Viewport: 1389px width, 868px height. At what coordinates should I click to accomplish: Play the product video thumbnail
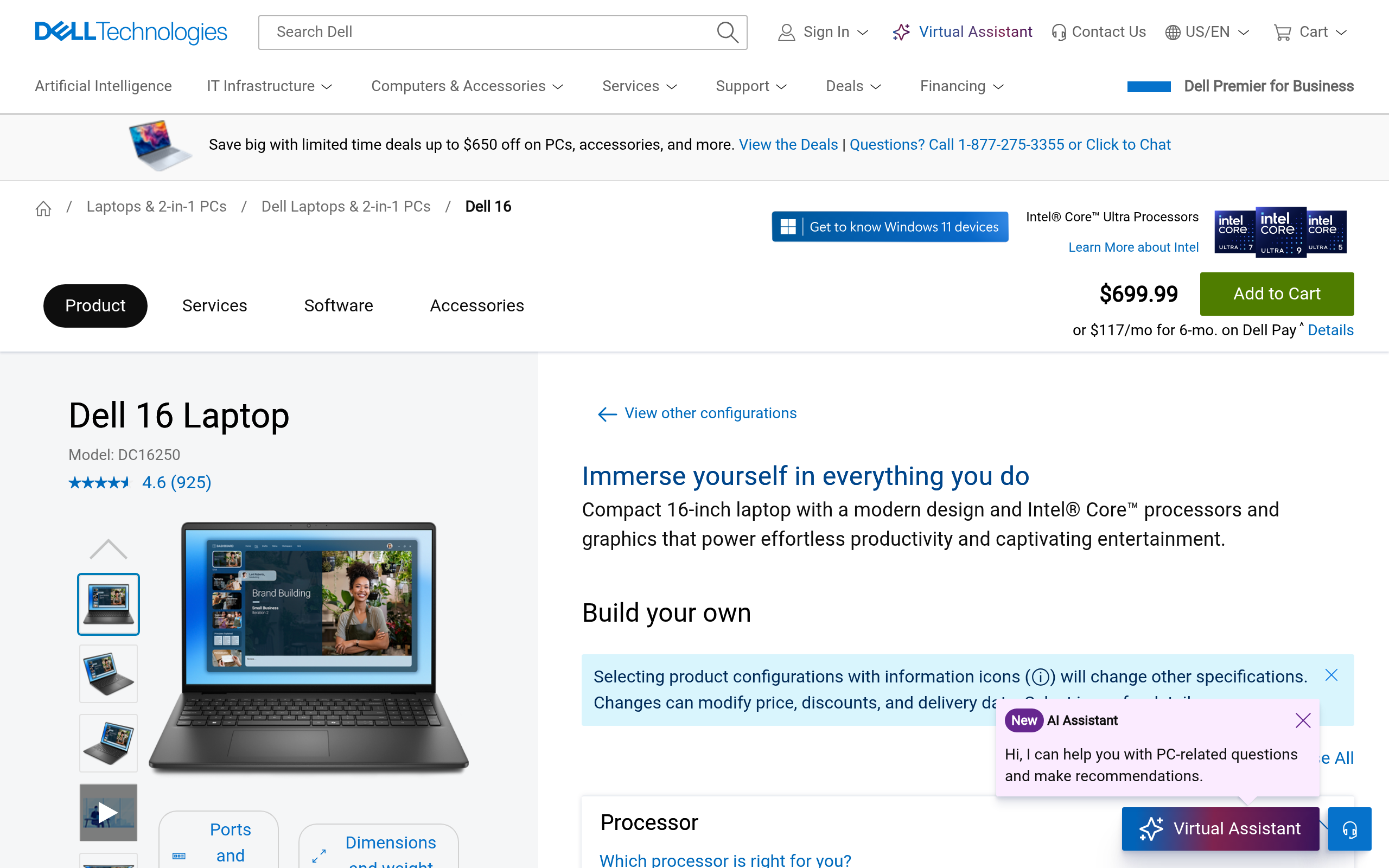click(108, 812)
